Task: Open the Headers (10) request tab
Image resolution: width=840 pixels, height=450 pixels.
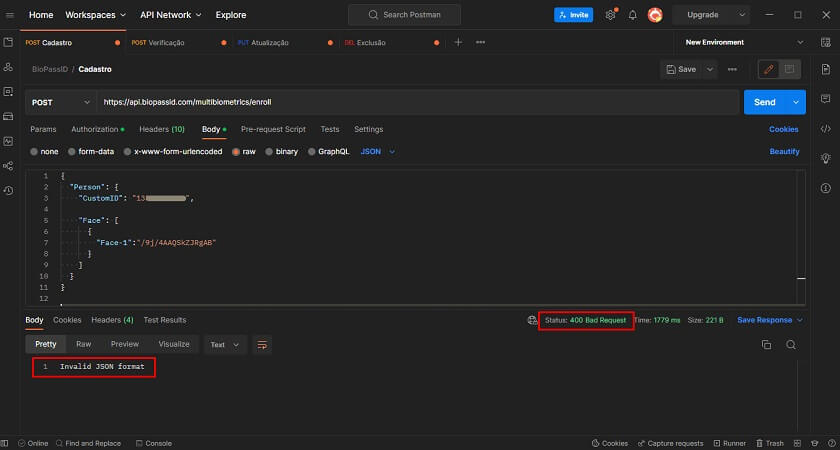Action: click(x=162, y=129)
